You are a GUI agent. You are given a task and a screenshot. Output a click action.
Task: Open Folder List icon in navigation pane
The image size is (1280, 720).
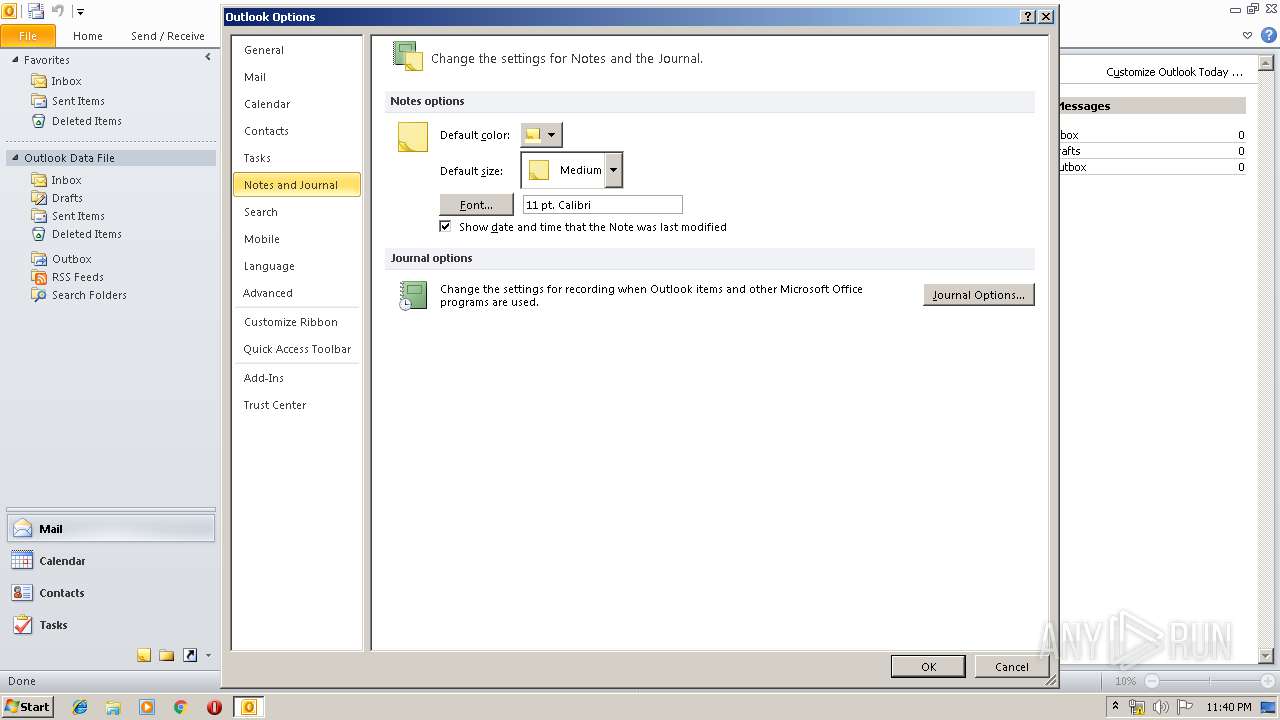point(166,655)
